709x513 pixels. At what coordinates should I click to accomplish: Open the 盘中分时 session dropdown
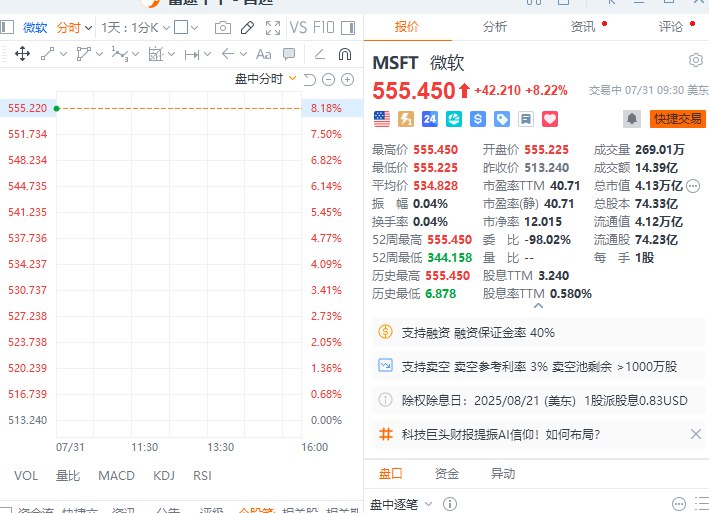(x=265, y=79)
